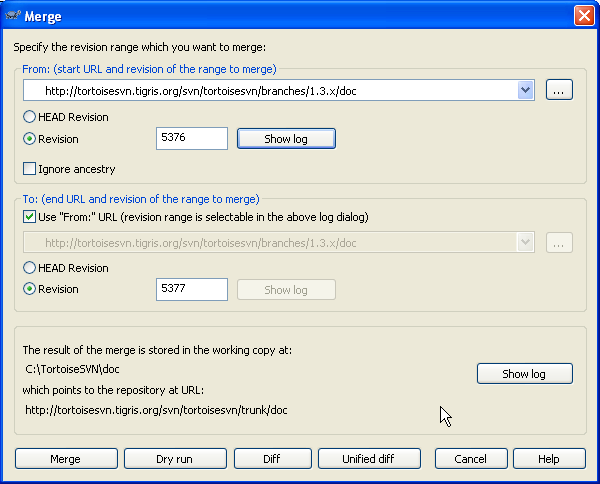600x484 pixels.
Task: Open the From URL dropdown list
Action: pyautogui.click(x=526, y=90)
